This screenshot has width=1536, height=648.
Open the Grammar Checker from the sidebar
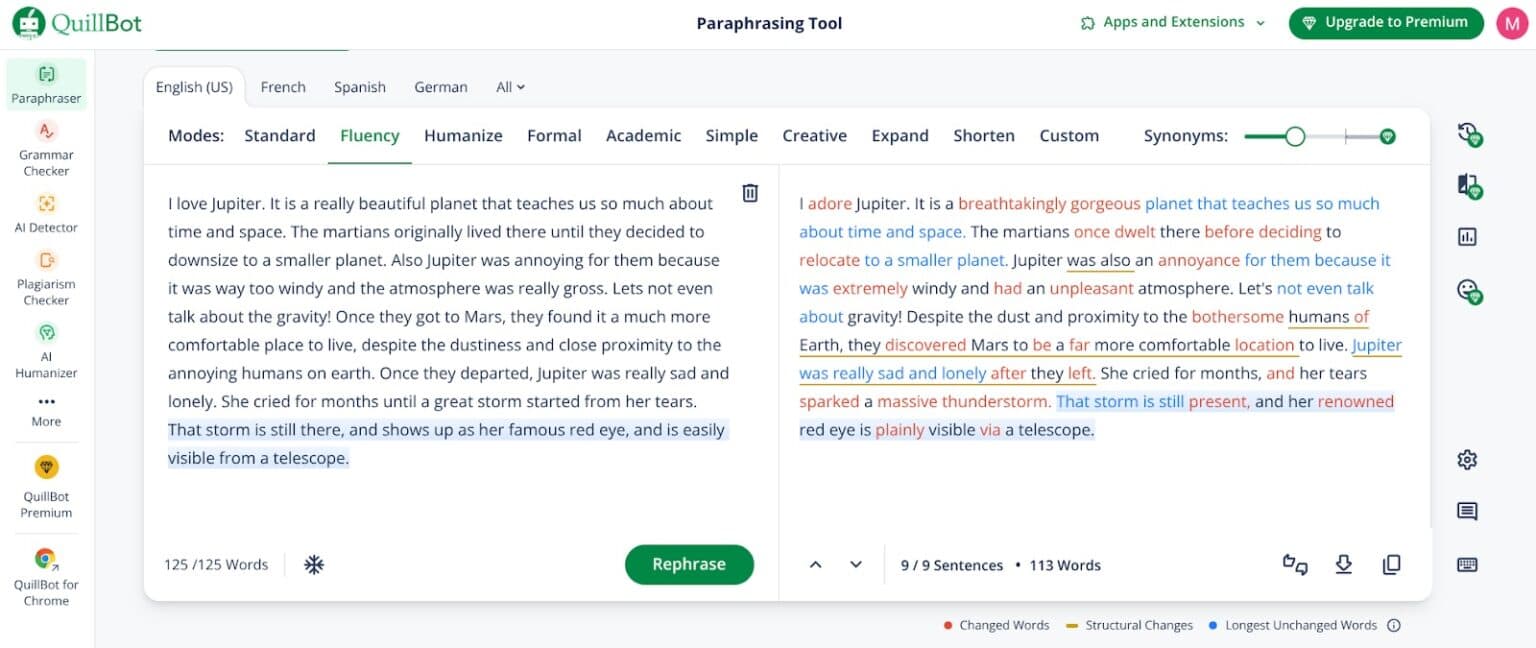coord(46,148)
